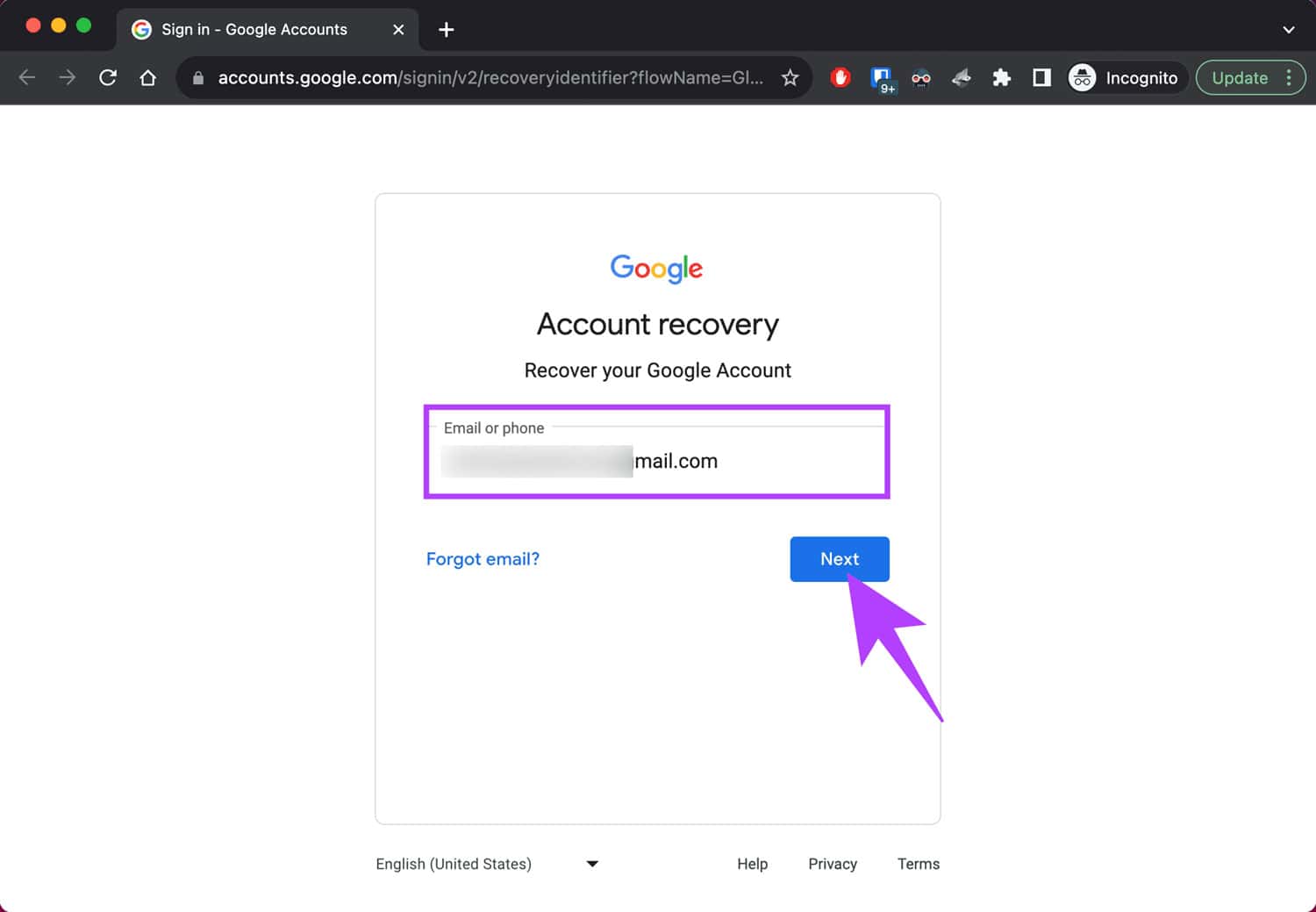Open the Privacy link
1316x912 pixels.
click(x=833, y=864)
